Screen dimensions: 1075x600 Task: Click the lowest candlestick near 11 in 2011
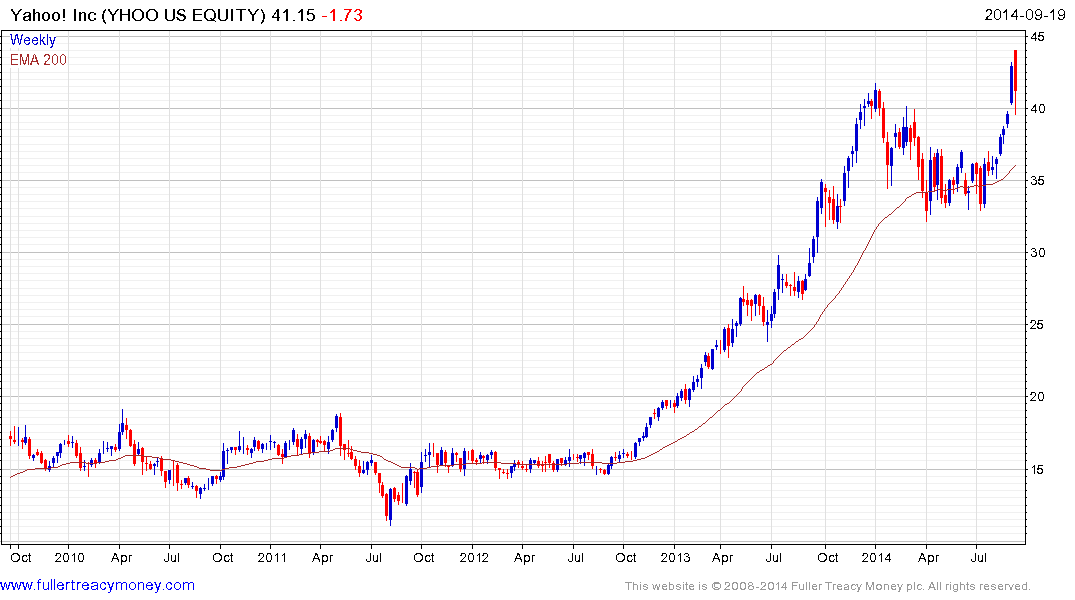(390, 506)
